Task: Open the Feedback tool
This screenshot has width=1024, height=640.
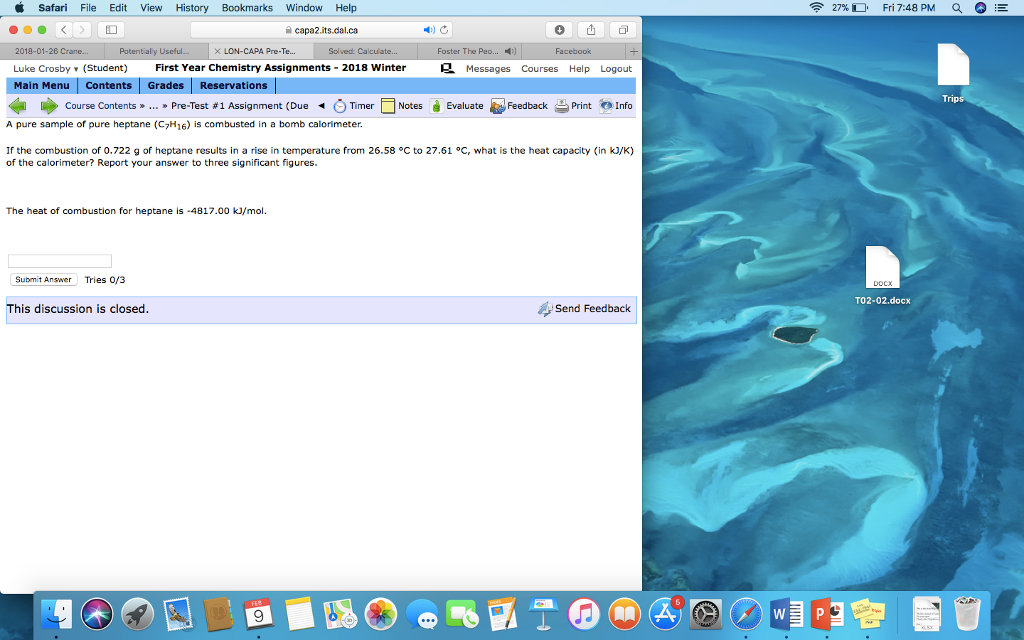Action: click(519, 105)
